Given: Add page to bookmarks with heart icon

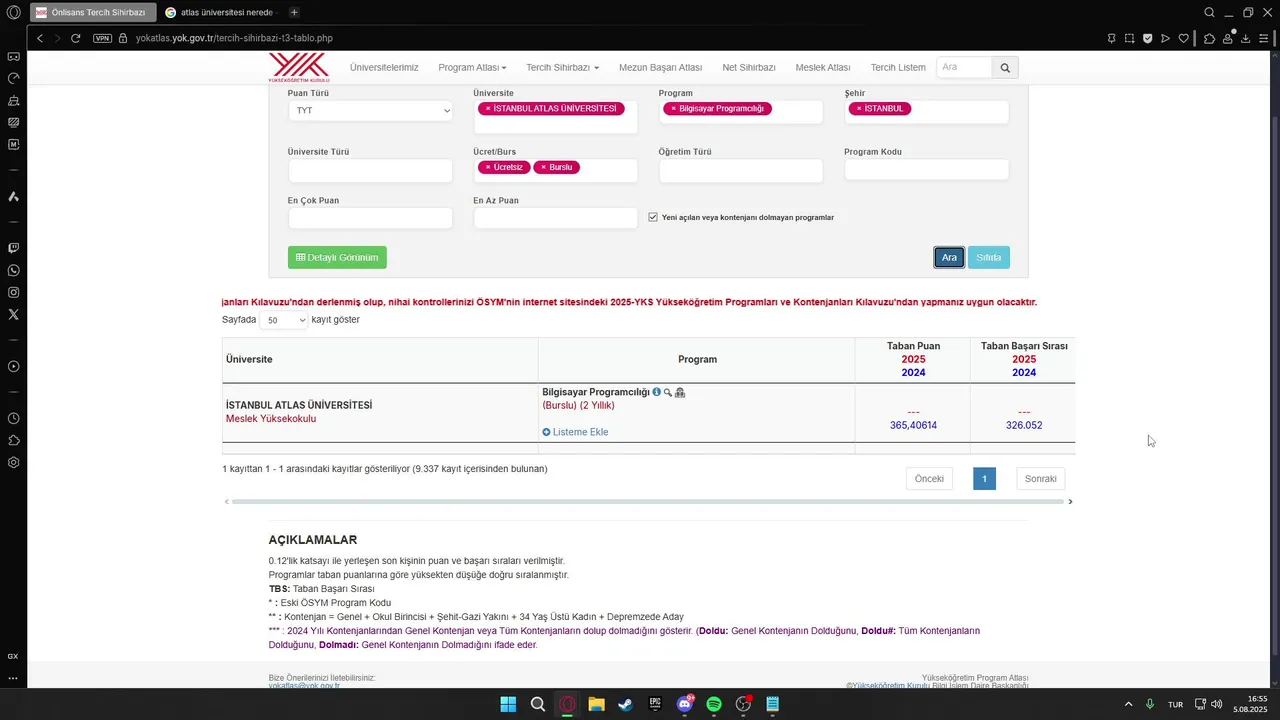Looking at the screenshot, I should pos(1183,38).
